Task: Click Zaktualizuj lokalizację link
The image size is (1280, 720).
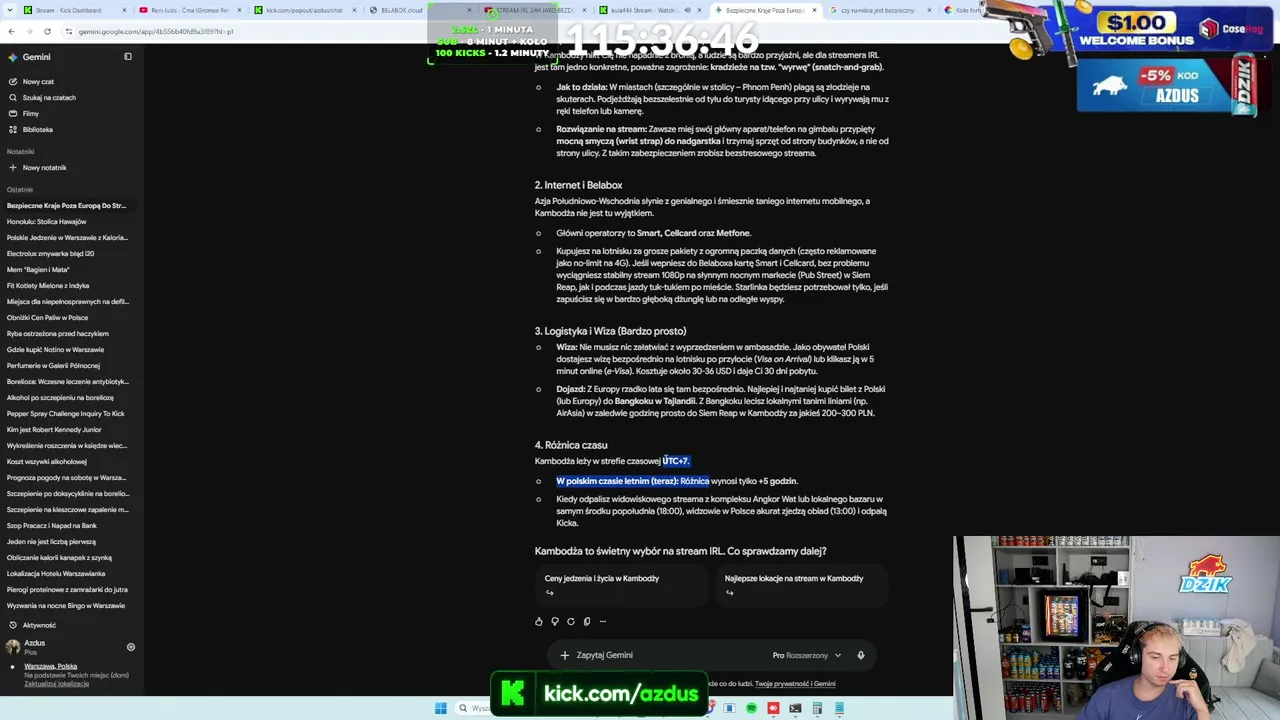Action: coord(57,684)
